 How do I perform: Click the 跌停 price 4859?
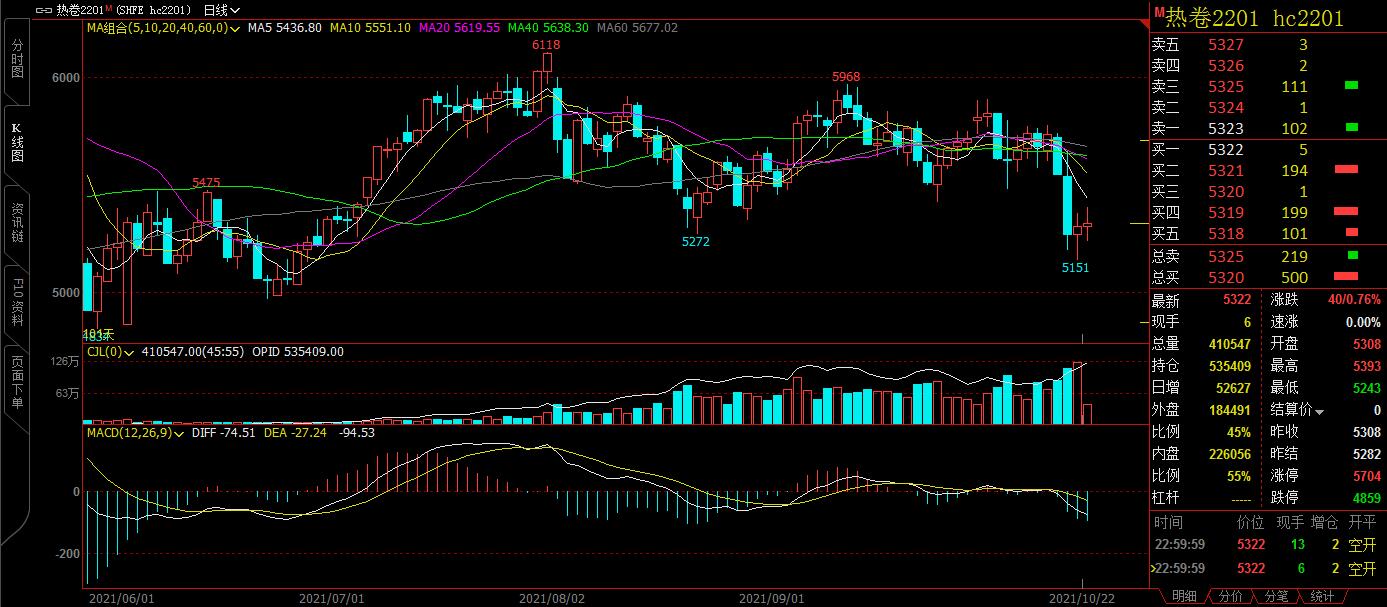point(1366,498)
